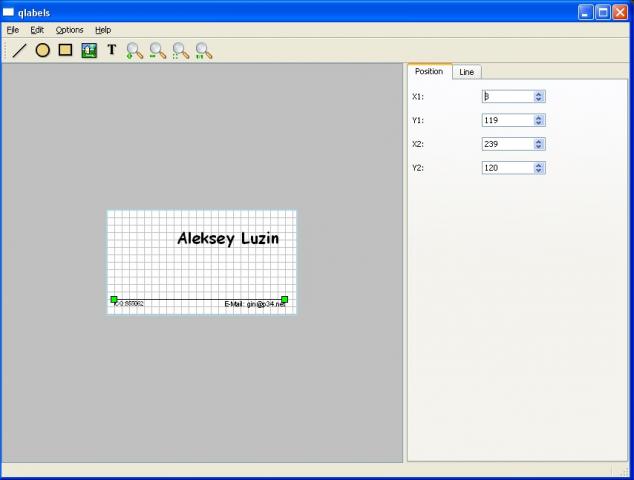
Task: Switch to the Line tab
Action: pos(467,72)
